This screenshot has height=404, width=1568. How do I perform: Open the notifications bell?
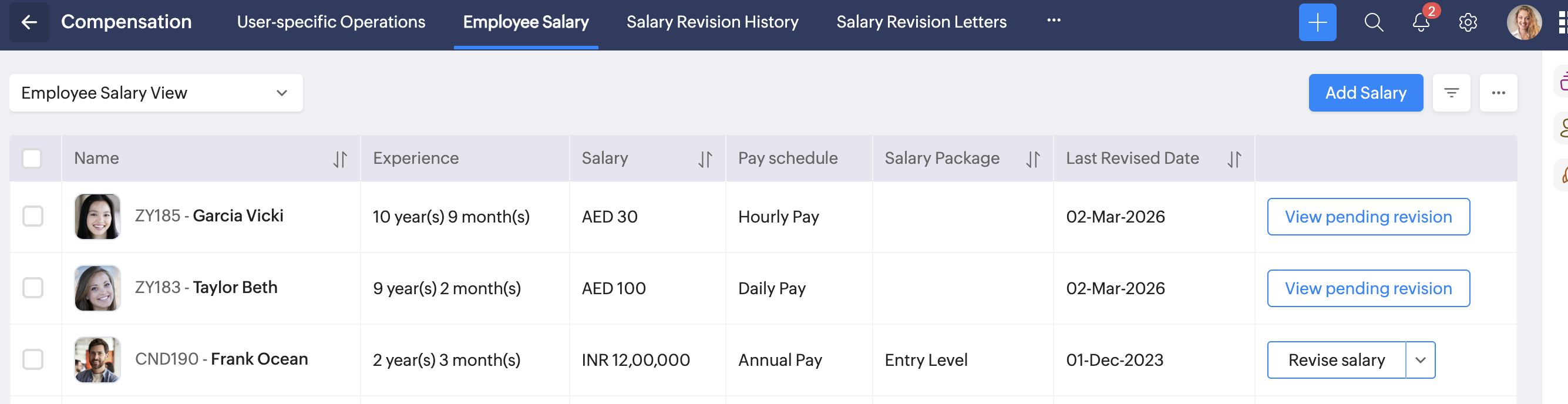pyautogui.click(x=1421, y=22)
